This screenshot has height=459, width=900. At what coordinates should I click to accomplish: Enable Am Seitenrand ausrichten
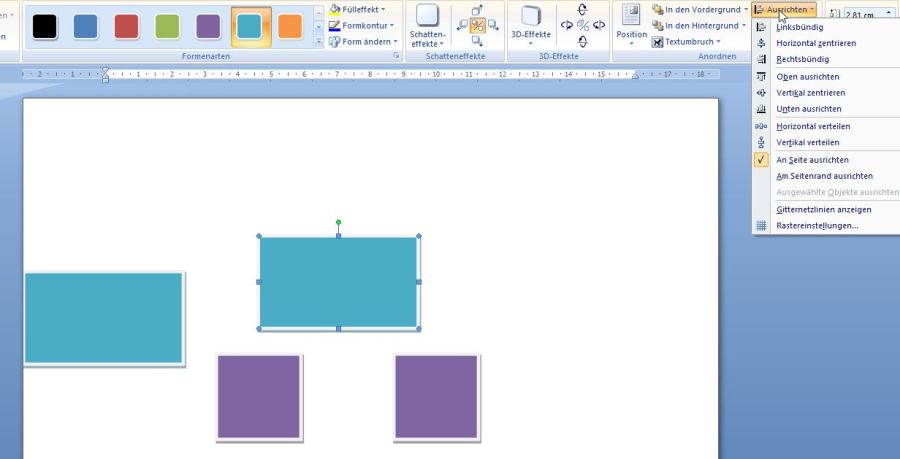(826, 176)
